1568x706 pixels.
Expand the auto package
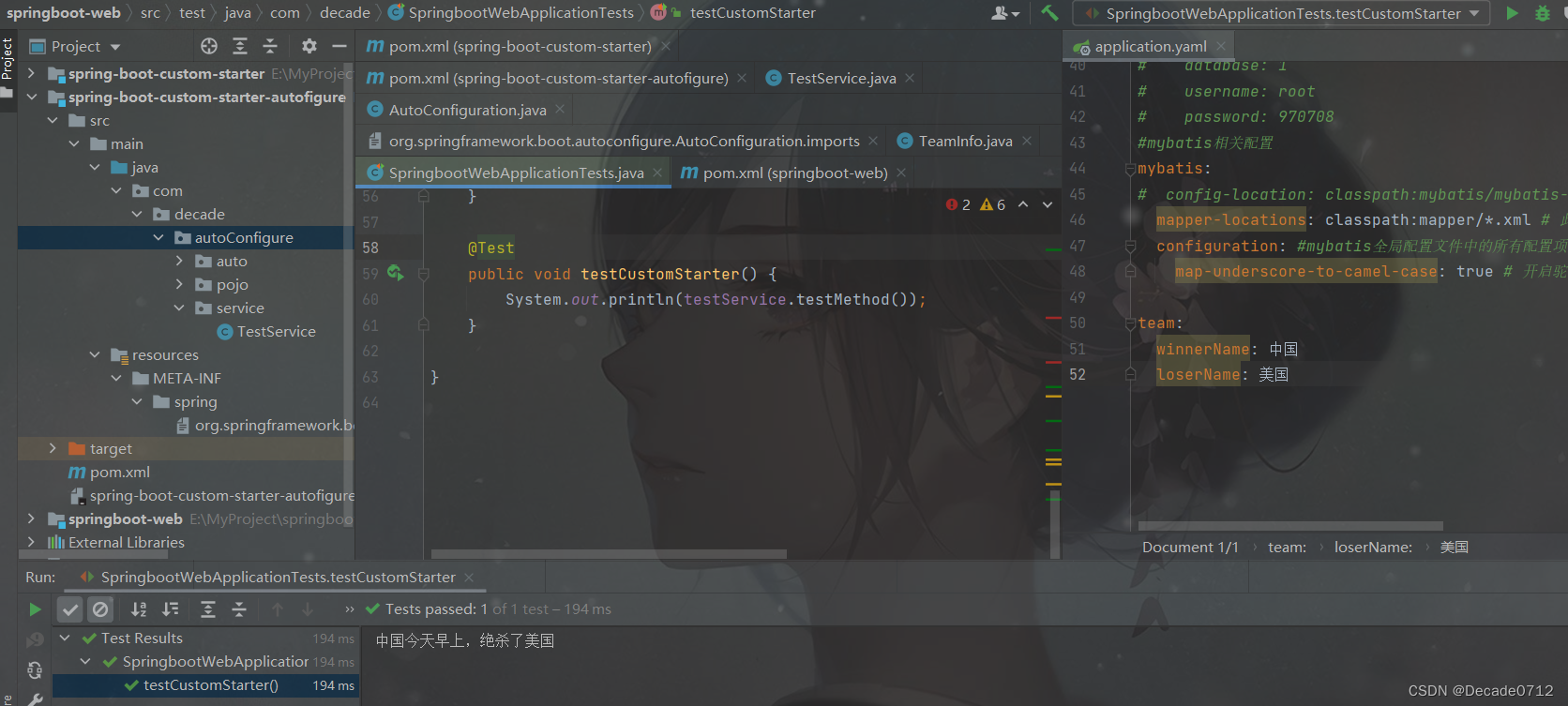179,261
